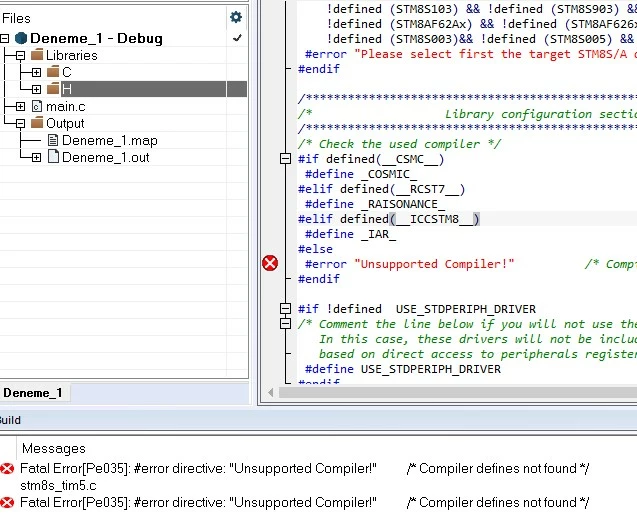Image resolution: width=637 pixels, height=531 pixels.
Task: Click the Messages column header
Action: click(x=54, y=448)
